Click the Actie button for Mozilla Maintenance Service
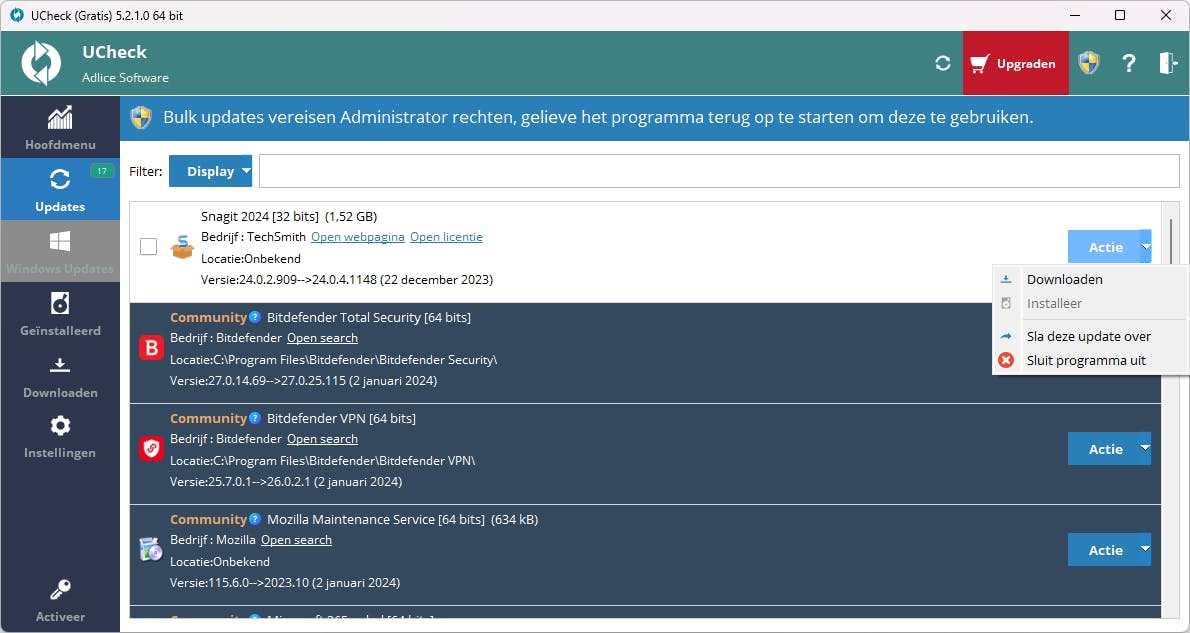 [1105, 550]
